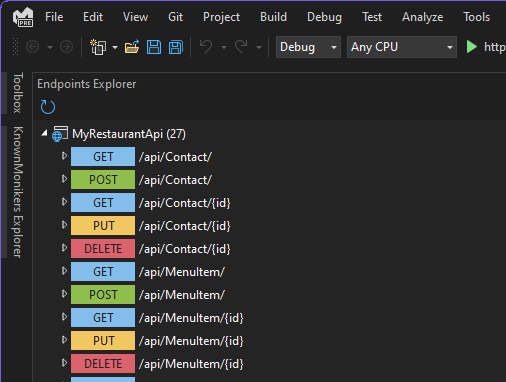Image resolution: width=506 pixels, height=382 pixels.
Task: Open the File menu
Action: tap(54, 17)
